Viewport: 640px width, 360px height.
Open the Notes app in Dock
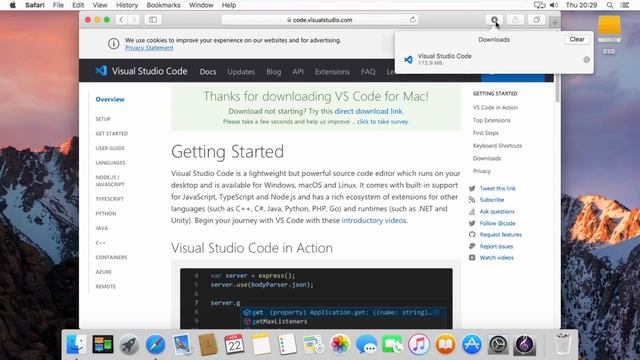261,344
